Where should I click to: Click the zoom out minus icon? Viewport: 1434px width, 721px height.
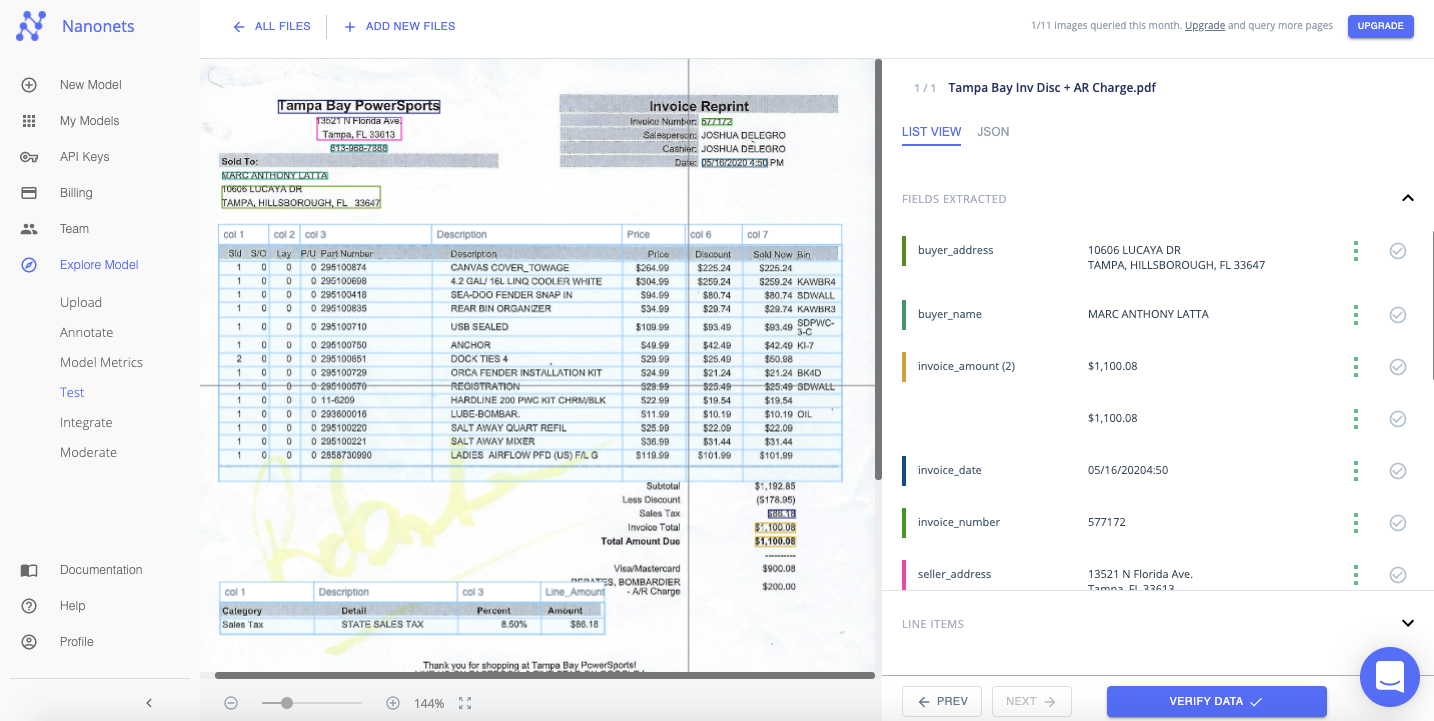[x=231, y=703]
